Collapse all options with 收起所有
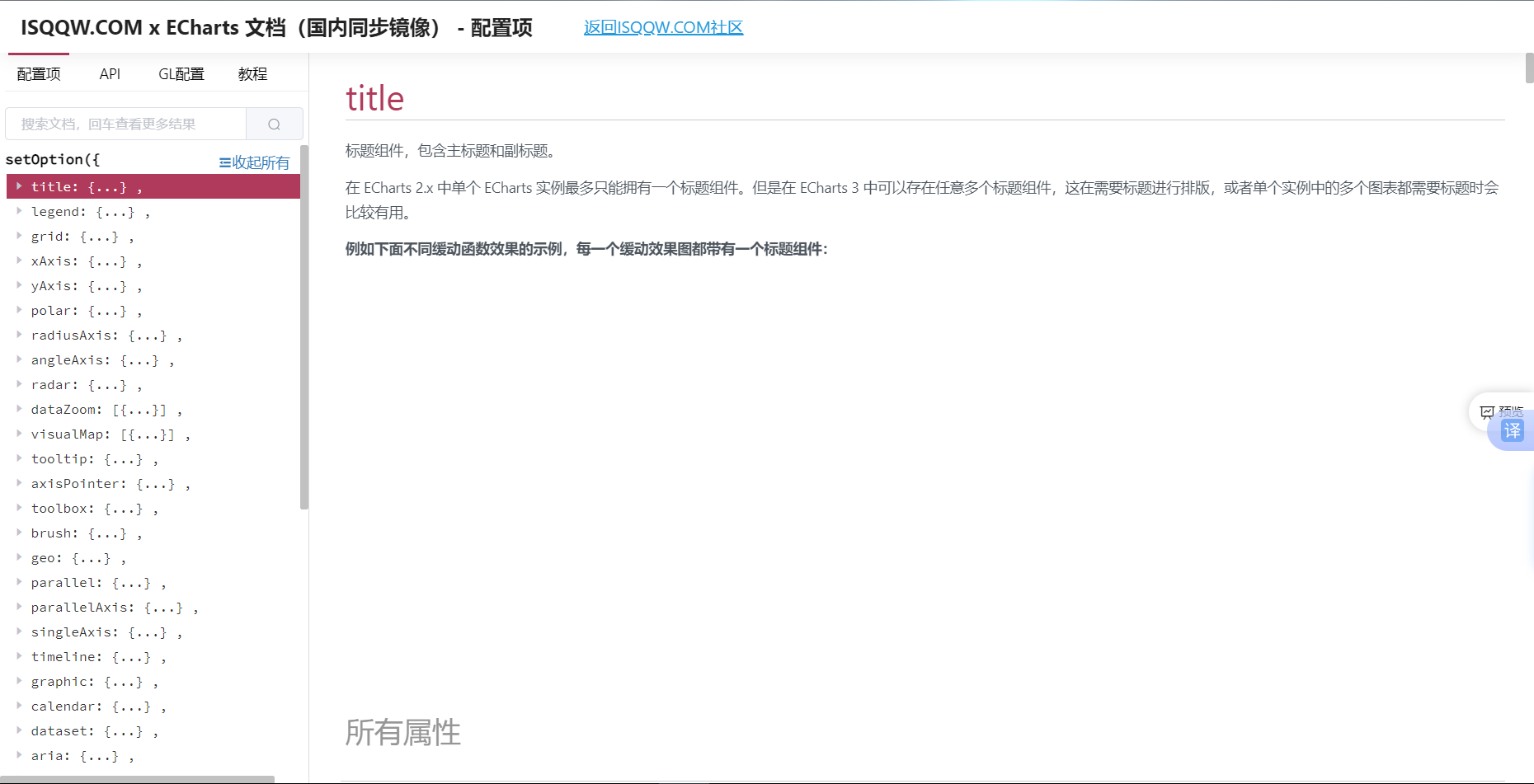Image resolution: width=1534 pixels, height=784 pixels. (254, 162)
